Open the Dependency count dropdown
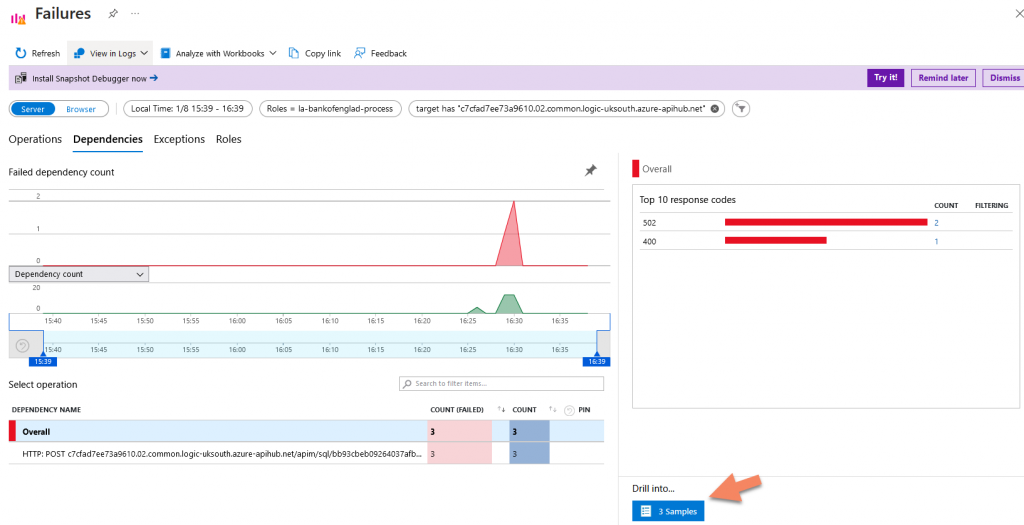Viewport: 1024px width, 525px height. (x=78, y=274)
